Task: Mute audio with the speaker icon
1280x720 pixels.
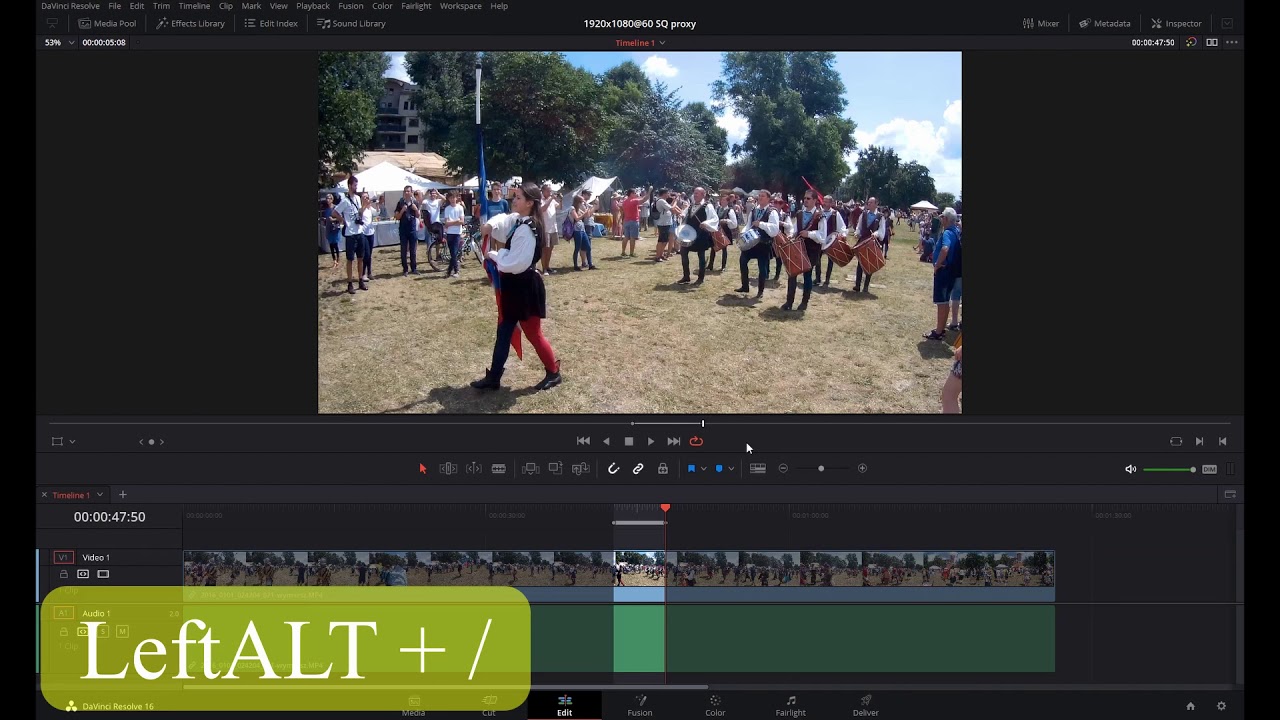Action: [1131, 469]
